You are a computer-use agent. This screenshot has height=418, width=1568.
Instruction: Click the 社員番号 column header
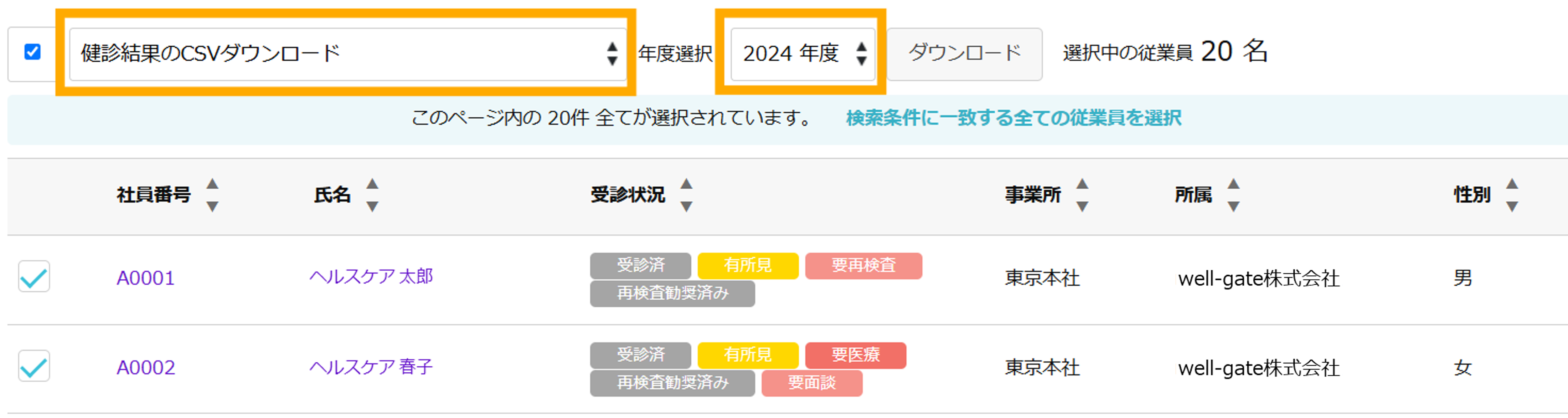153,195
